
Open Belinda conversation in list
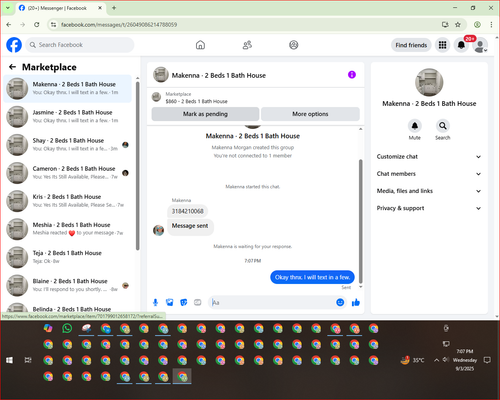click(68, 308)
